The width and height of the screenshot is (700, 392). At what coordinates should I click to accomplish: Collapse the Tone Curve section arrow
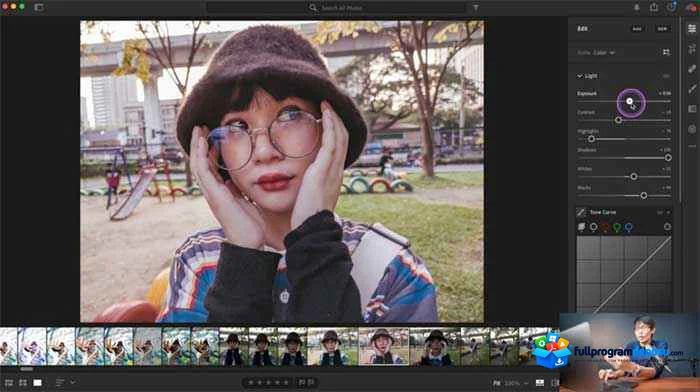(x=668, y=213)
